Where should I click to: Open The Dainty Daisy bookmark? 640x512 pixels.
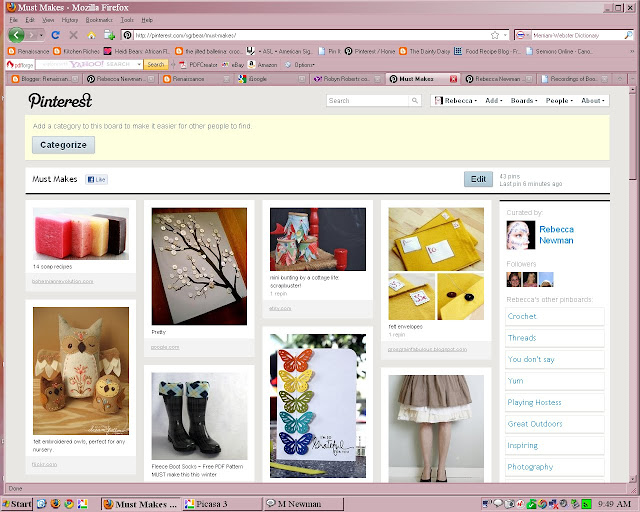click(424, 51)
